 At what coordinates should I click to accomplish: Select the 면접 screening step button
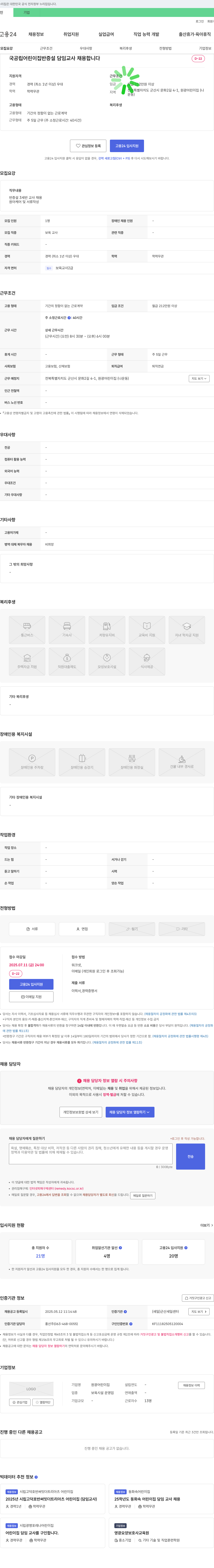click(x=82, y=929)
